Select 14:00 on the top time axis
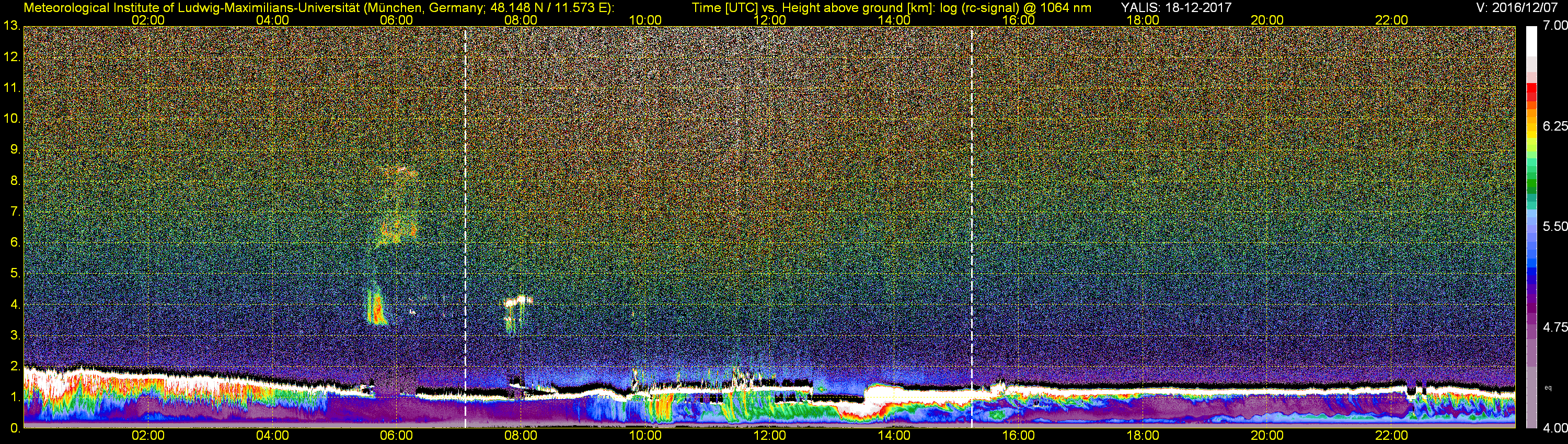 pyautogui.click(x=894, y=20)
